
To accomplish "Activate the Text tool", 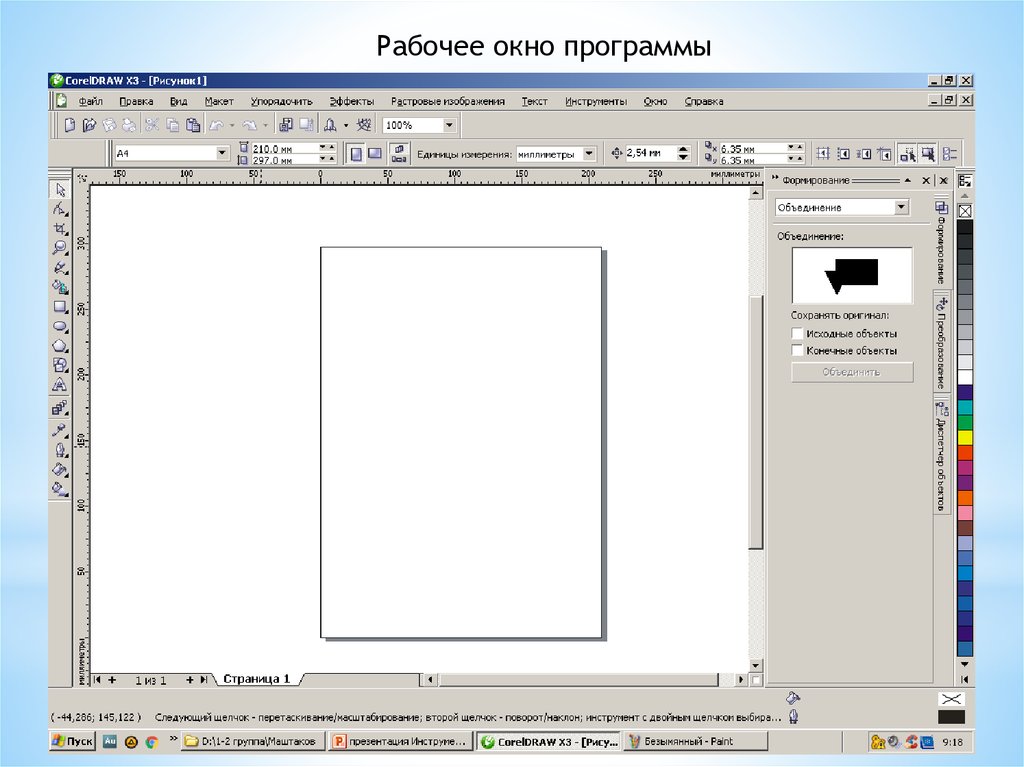I will (60, 385).
